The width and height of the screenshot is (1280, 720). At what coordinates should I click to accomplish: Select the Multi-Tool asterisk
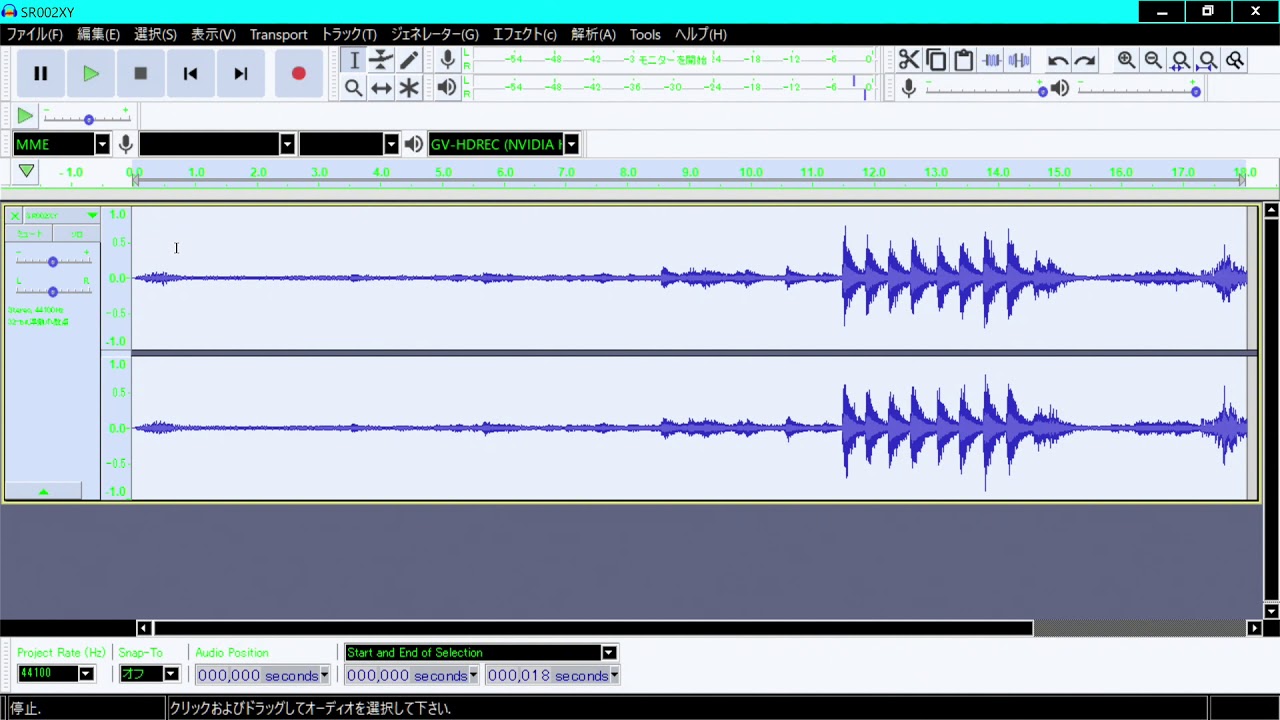click(409, 88)
